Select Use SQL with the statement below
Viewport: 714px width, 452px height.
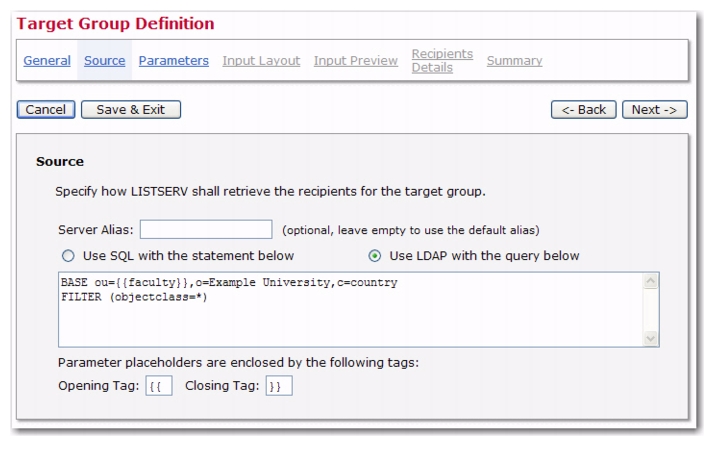tap(68, 256)
